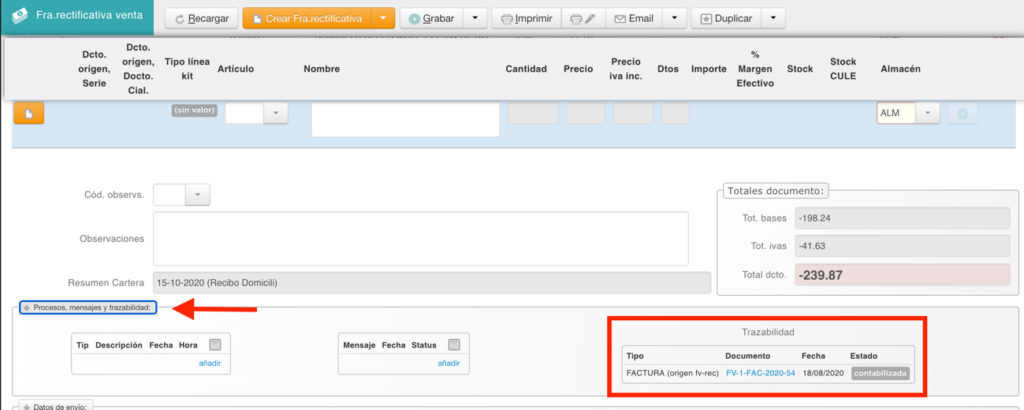The width and height of the screenshot is (1024, 410).
Task: Click the Grabar save button
Action: 432,19
